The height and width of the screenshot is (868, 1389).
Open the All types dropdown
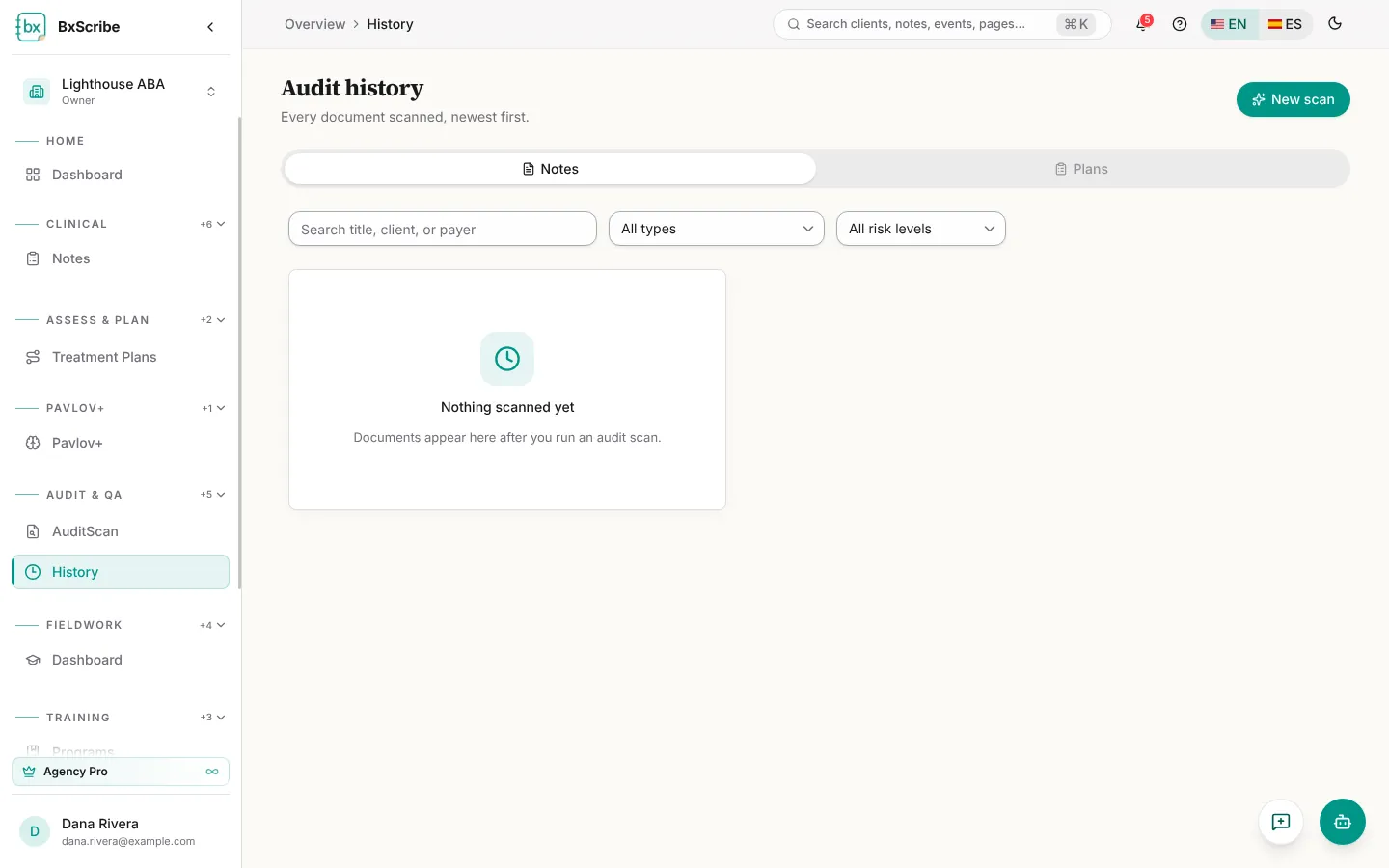coord(717,229)
